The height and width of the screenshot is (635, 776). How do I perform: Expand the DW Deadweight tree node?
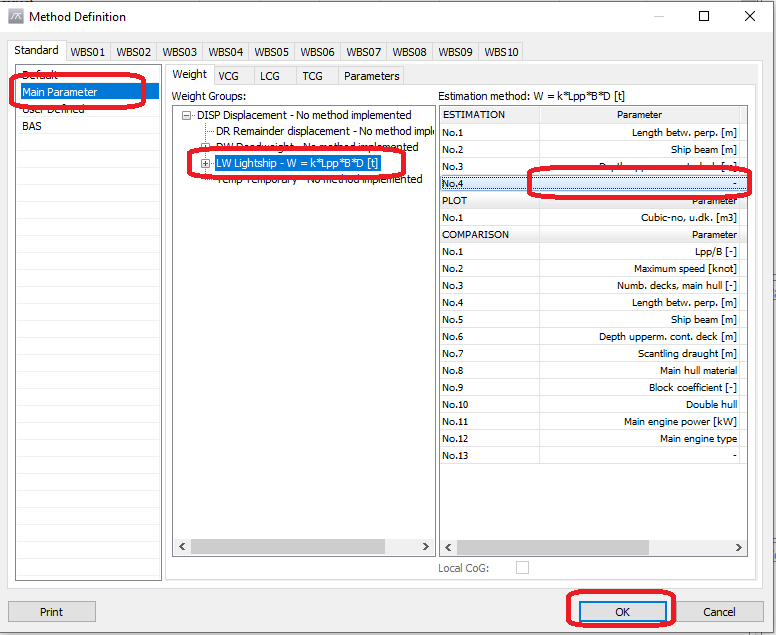click(x=206, y=147)
